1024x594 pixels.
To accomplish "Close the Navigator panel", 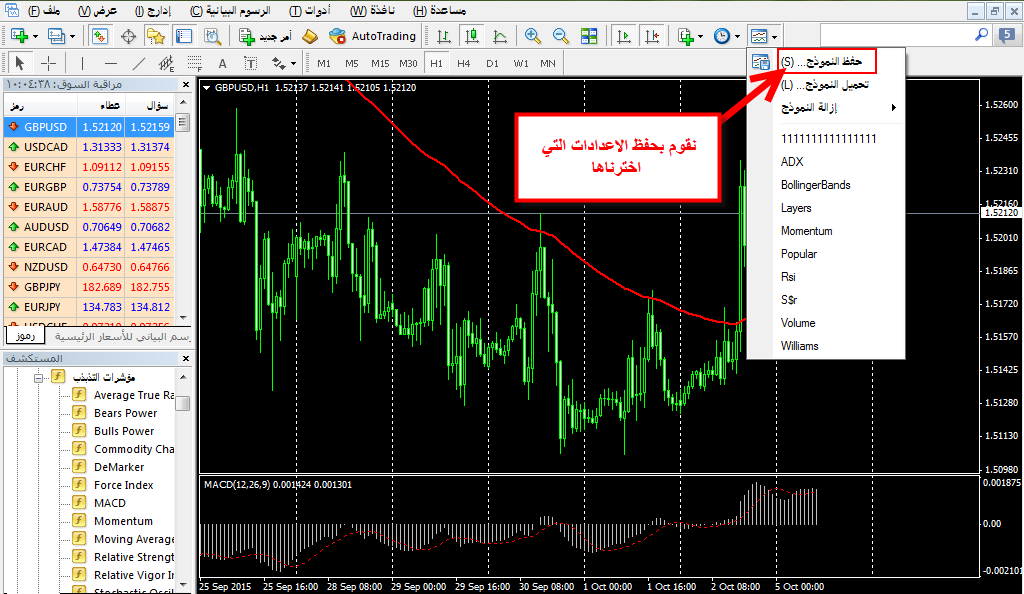I will tap(186, 358).
